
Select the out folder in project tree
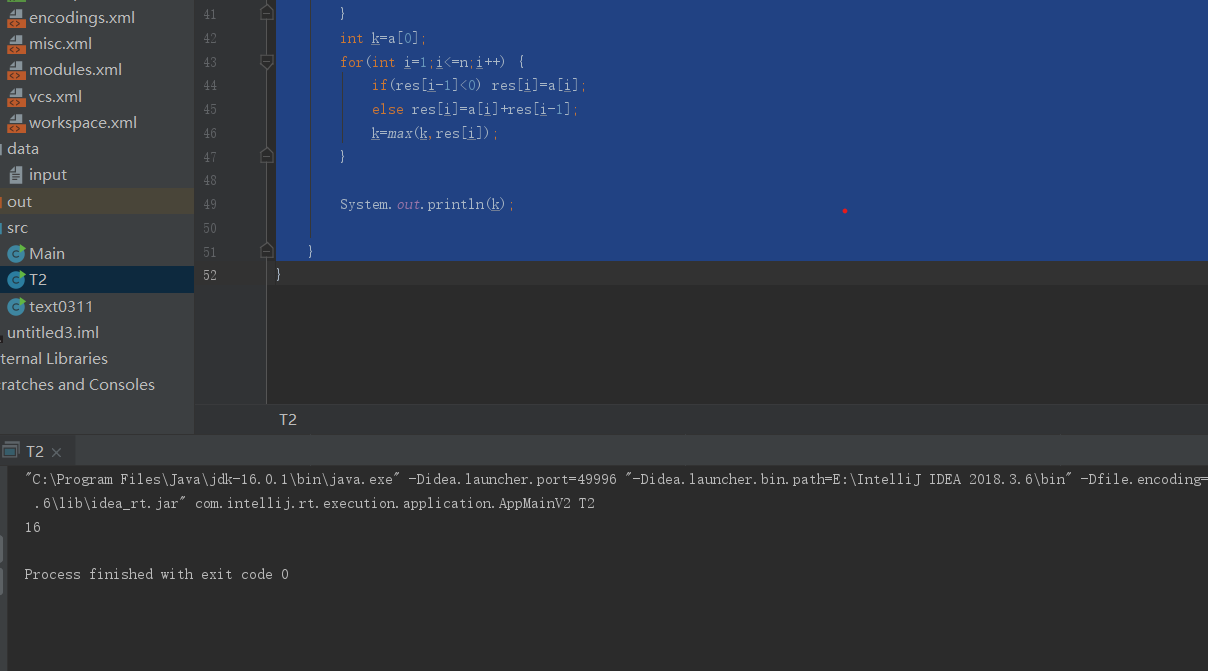(20, 202)
